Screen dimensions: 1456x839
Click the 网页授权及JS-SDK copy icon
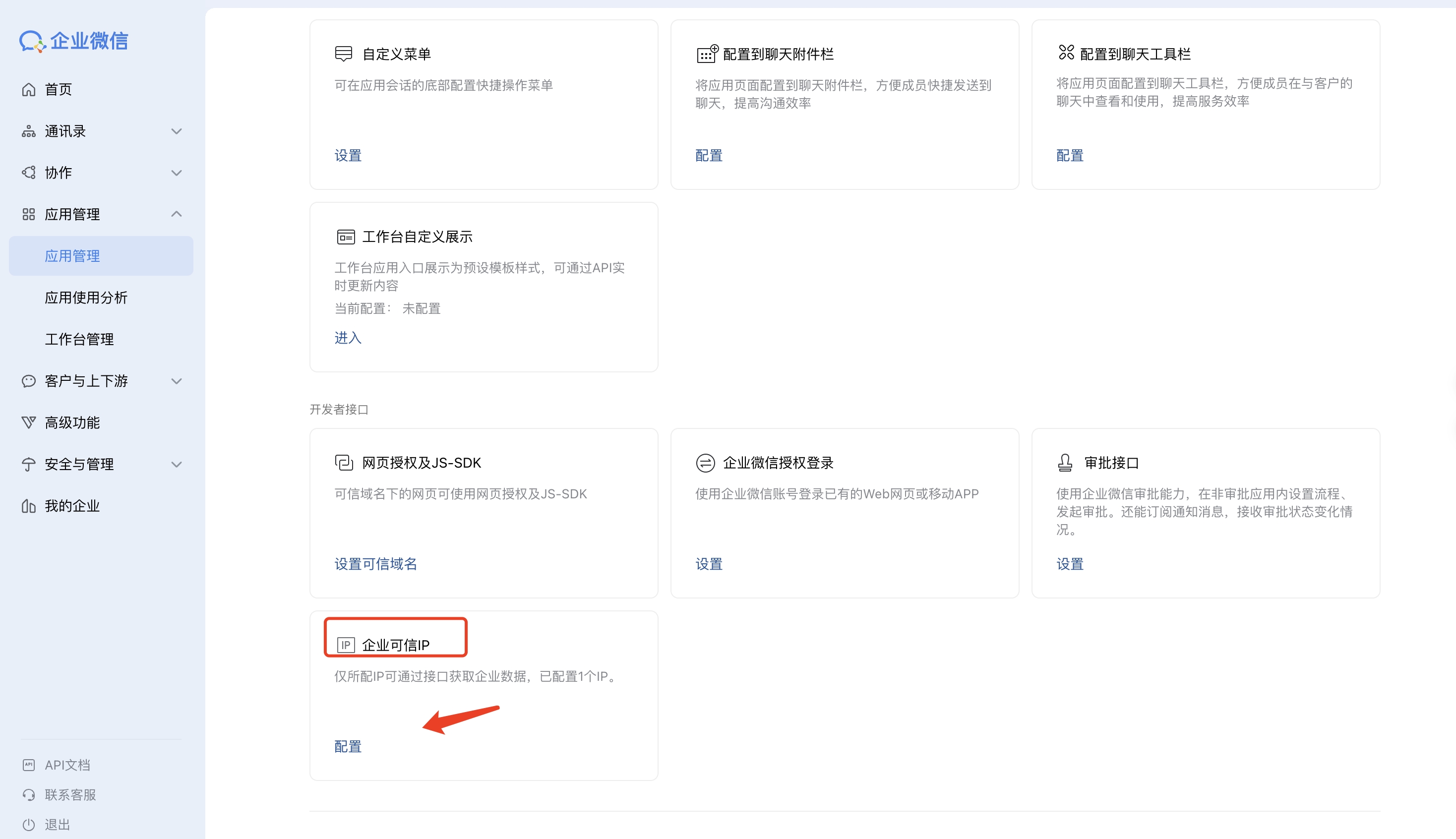point(343,462)
